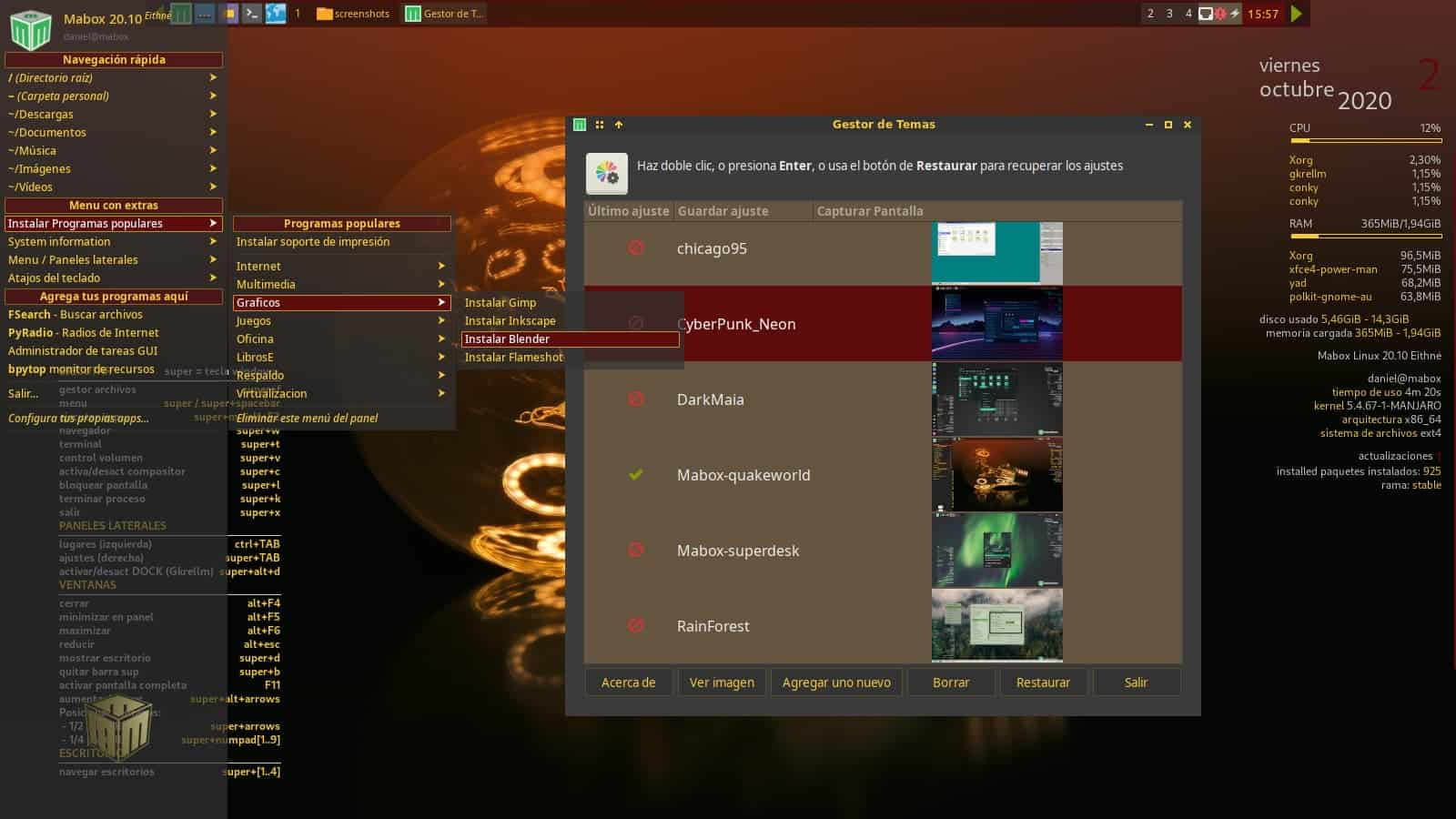Click the dotted grid icon in Gestor de Temas titlebar
Screen dimensions: 1456x819
[600, 125]
